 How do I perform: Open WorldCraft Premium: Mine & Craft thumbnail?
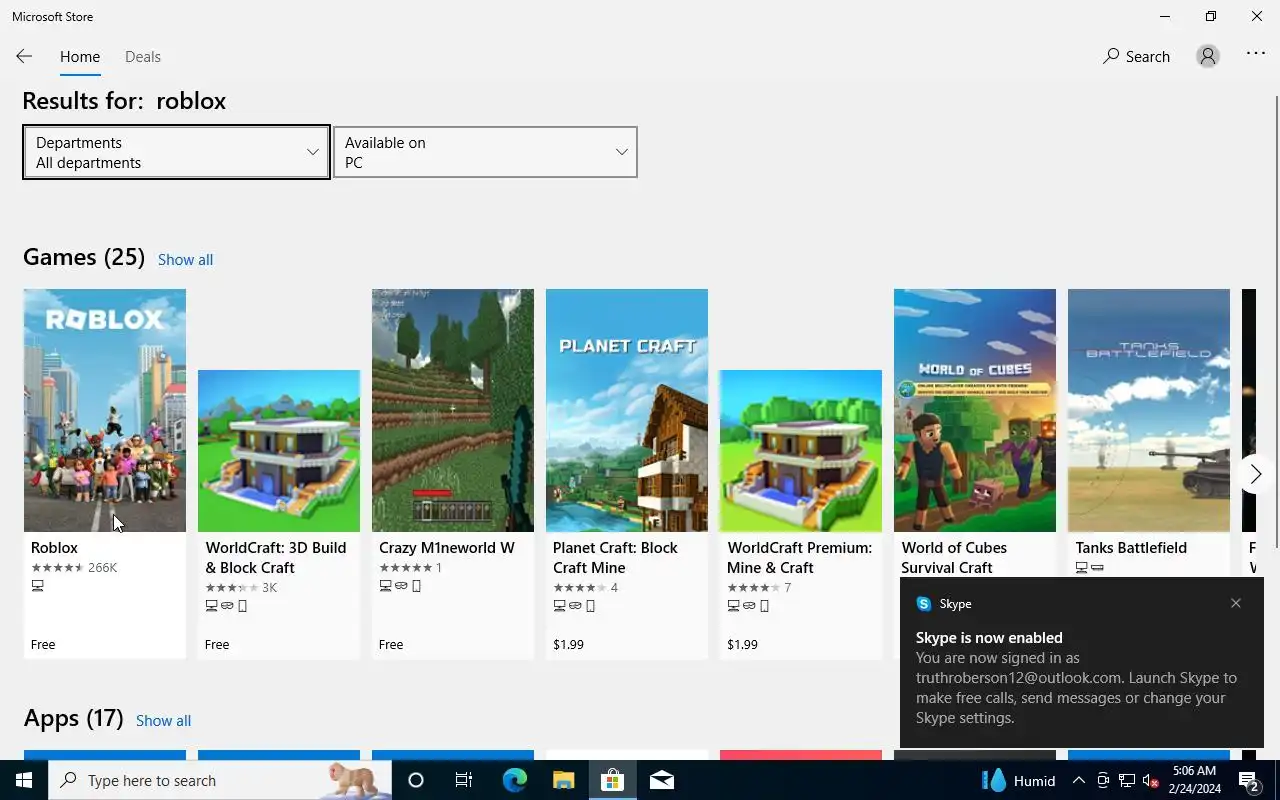coord(801,451)
